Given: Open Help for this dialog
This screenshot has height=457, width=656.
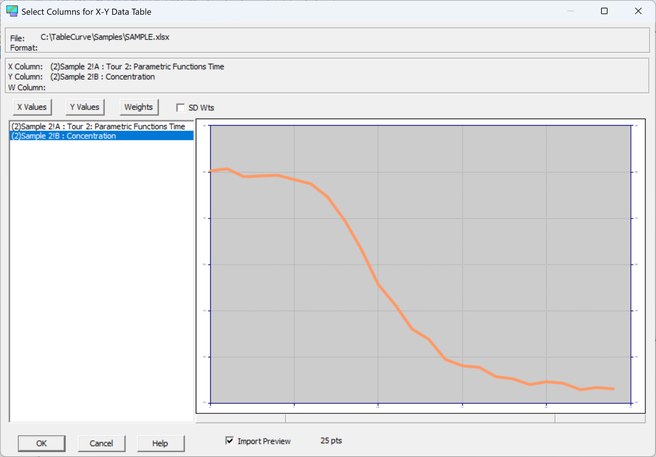Looking at the screenshot, I should [x=161, y=443].
